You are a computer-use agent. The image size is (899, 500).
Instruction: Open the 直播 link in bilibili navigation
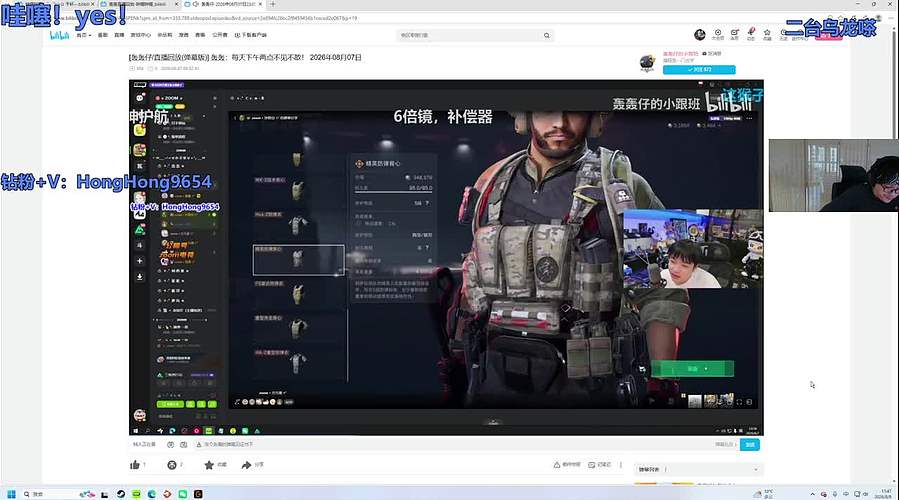(x=119, y=36)
